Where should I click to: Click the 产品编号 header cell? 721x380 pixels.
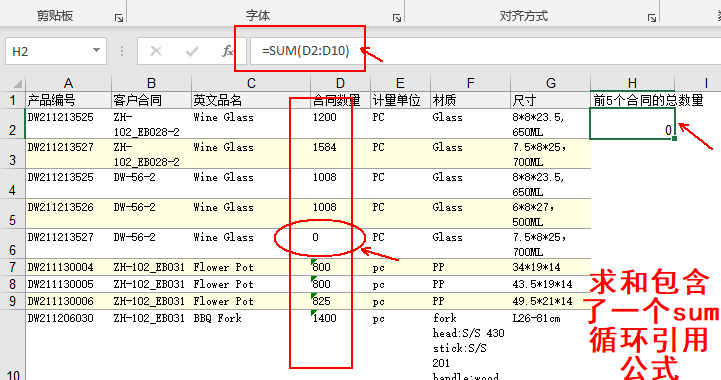69,100
